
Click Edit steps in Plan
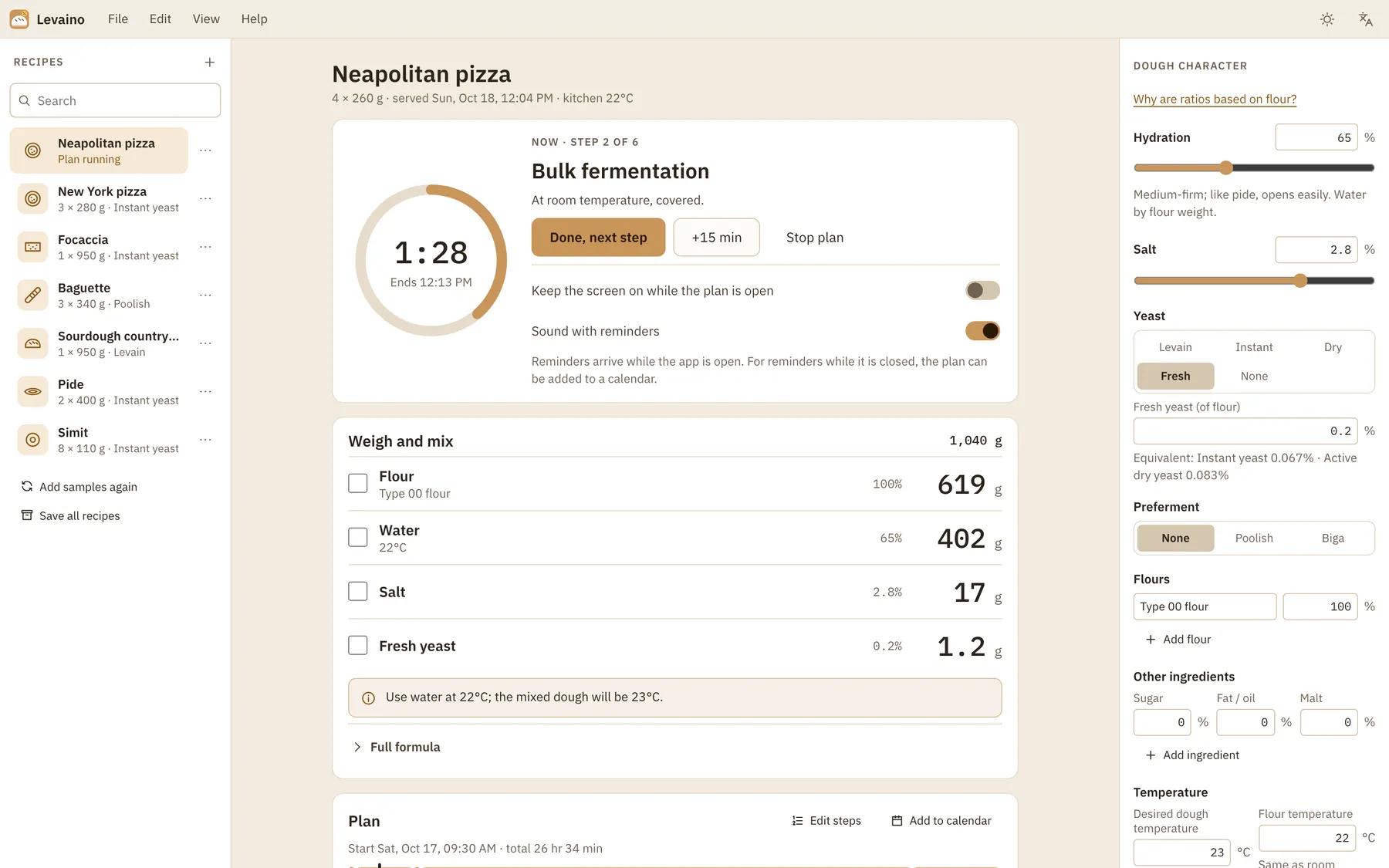point(826,821)
